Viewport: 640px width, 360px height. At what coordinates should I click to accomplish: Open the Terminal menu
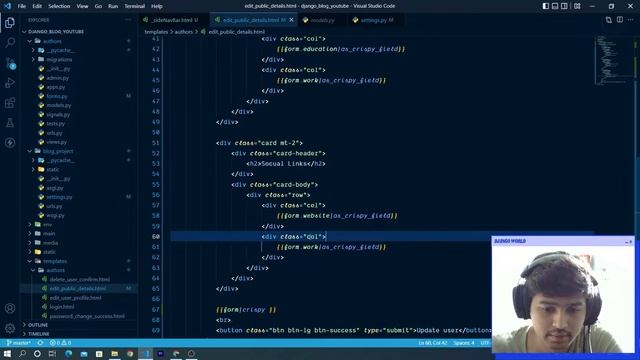coord(134,6)
